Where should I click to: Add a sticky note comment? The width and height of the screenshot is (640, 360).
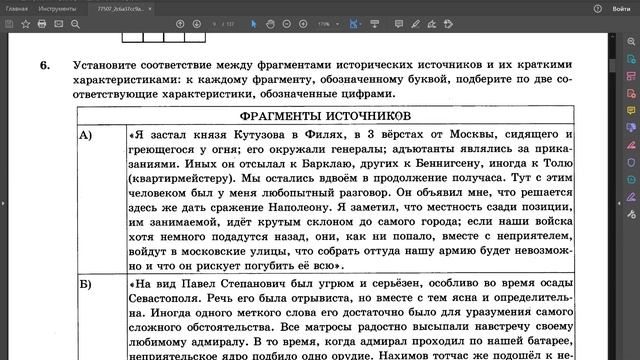coord(399,24)
